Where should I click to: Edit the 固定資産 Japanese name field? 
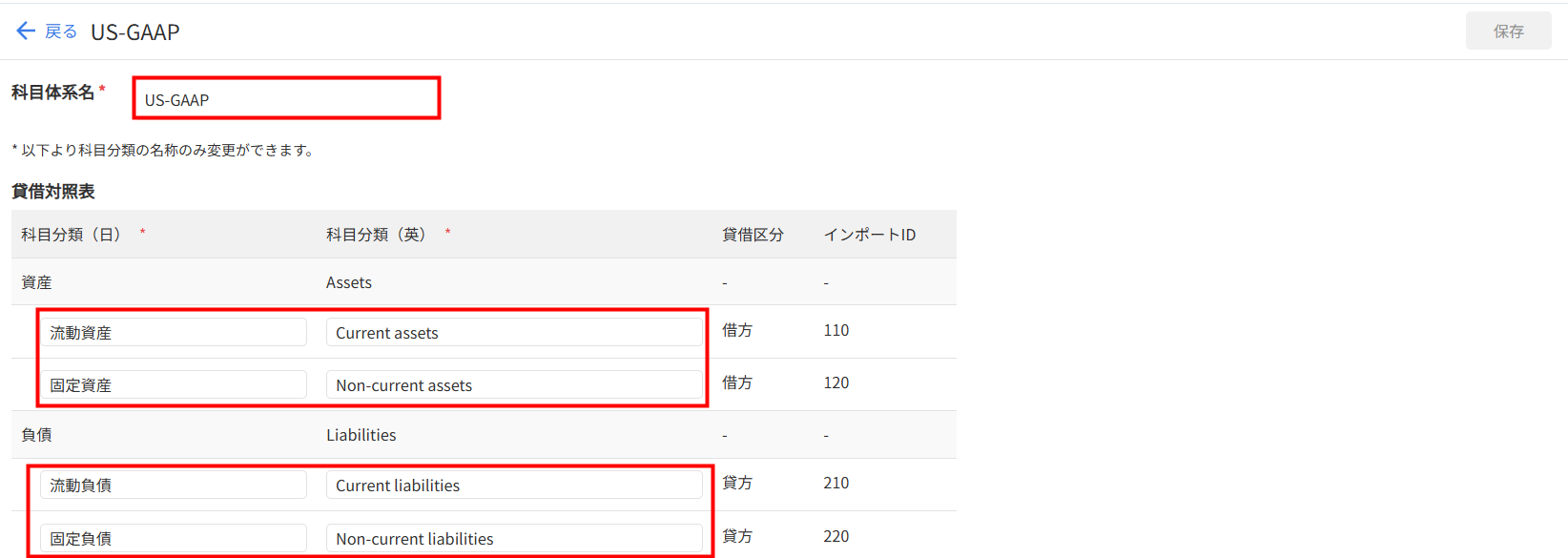pos(174,384)
